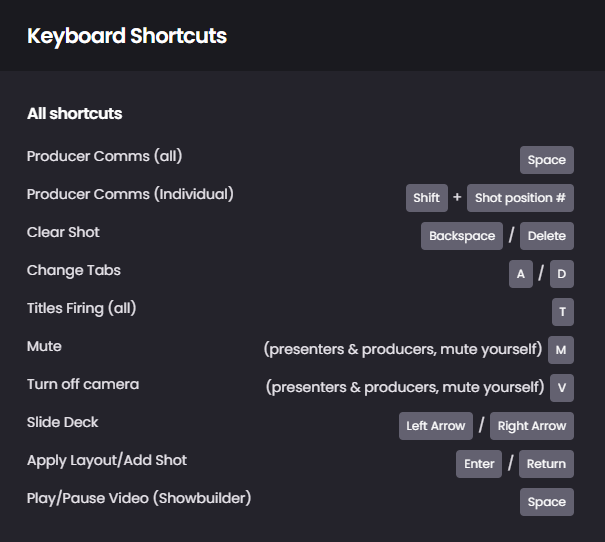Screen dimensions: 605x542
Task: Select the A key for Change Tabs
Action: [x=521, y=274]
